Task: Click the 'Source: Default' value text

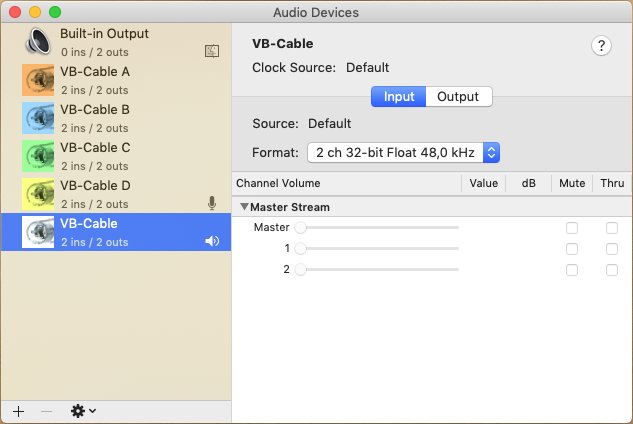Action: [x=329, y=124]
